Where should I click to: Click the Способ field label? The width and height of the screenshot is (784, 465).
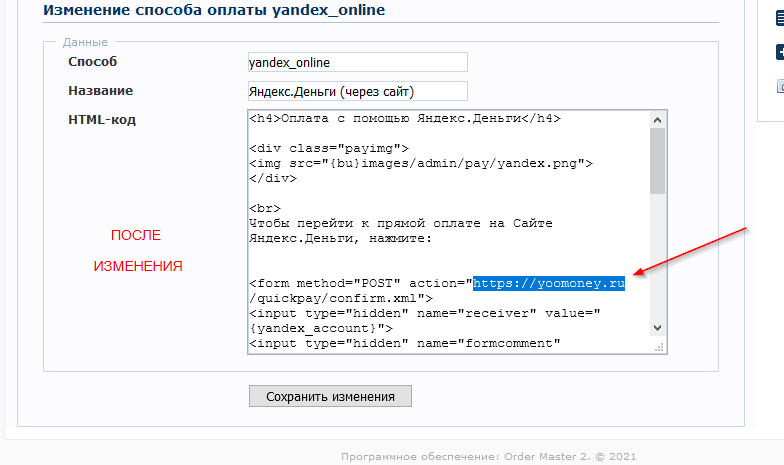coord(92,62)
